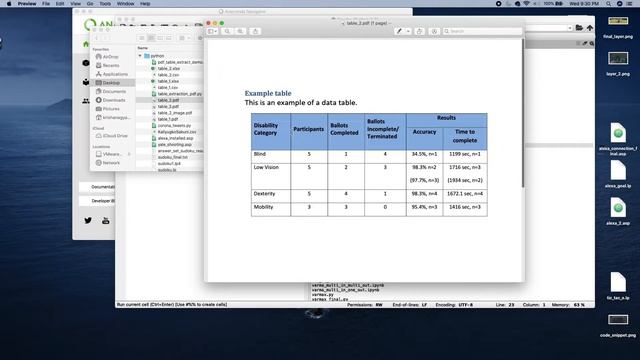640x360 pixels.
Task: Open the Window menu
Action: click(x=126, y=4)
